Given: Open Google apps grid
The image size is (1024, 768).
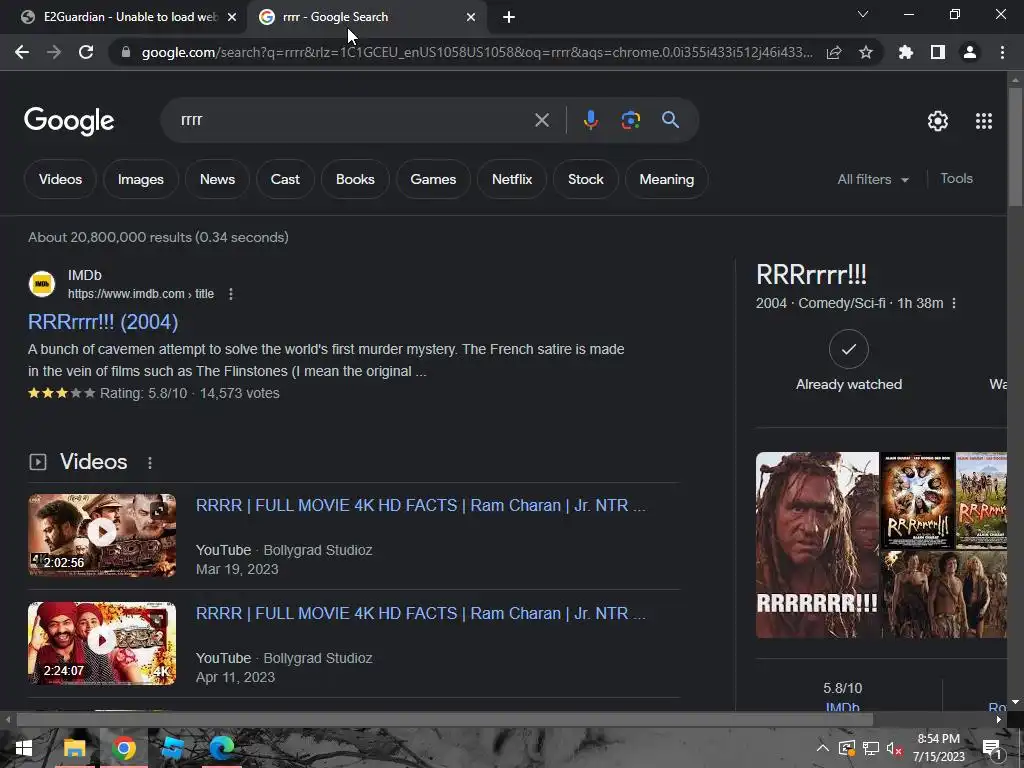Looking at the screenshot, I should [984, 121].
